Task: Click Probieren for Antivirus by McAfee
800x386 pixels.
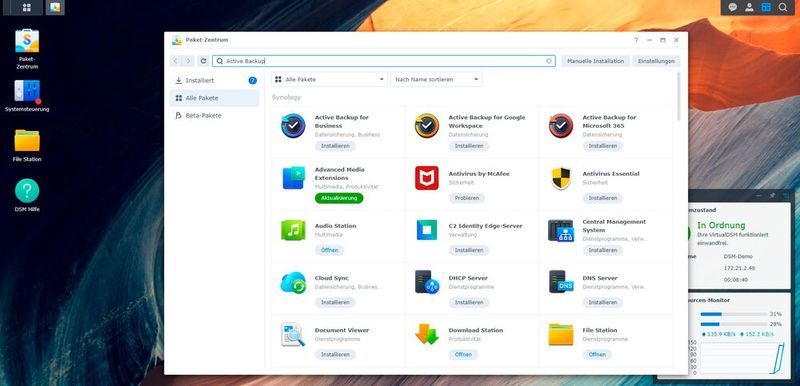Action: click(x=467, y=198)
